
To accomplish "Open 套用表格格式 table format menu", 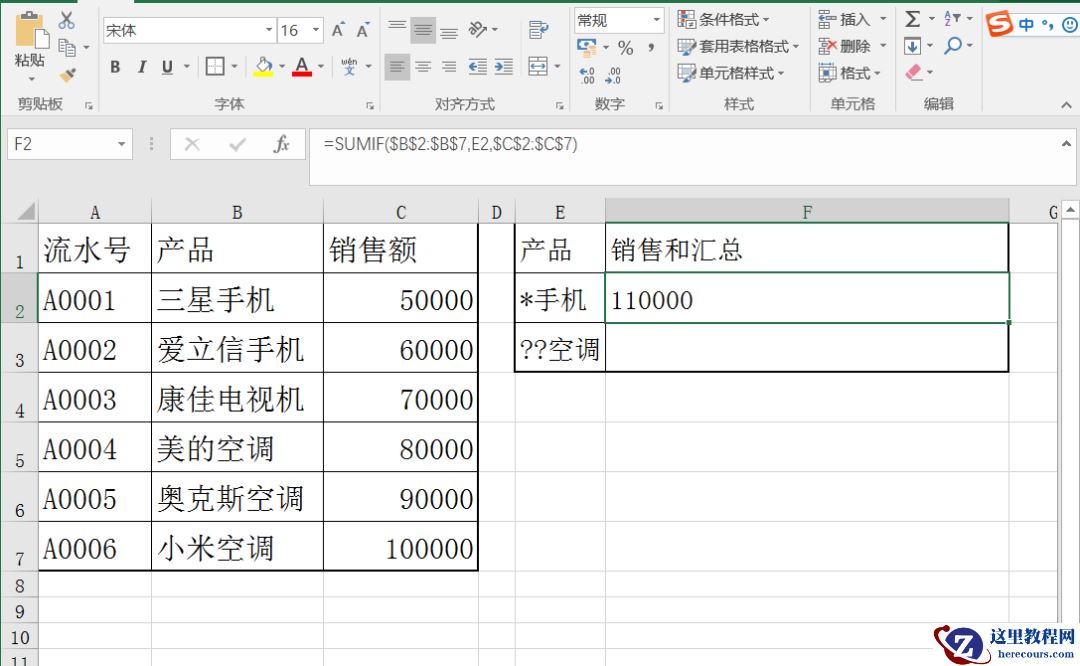I will click(x=738, y=46).
